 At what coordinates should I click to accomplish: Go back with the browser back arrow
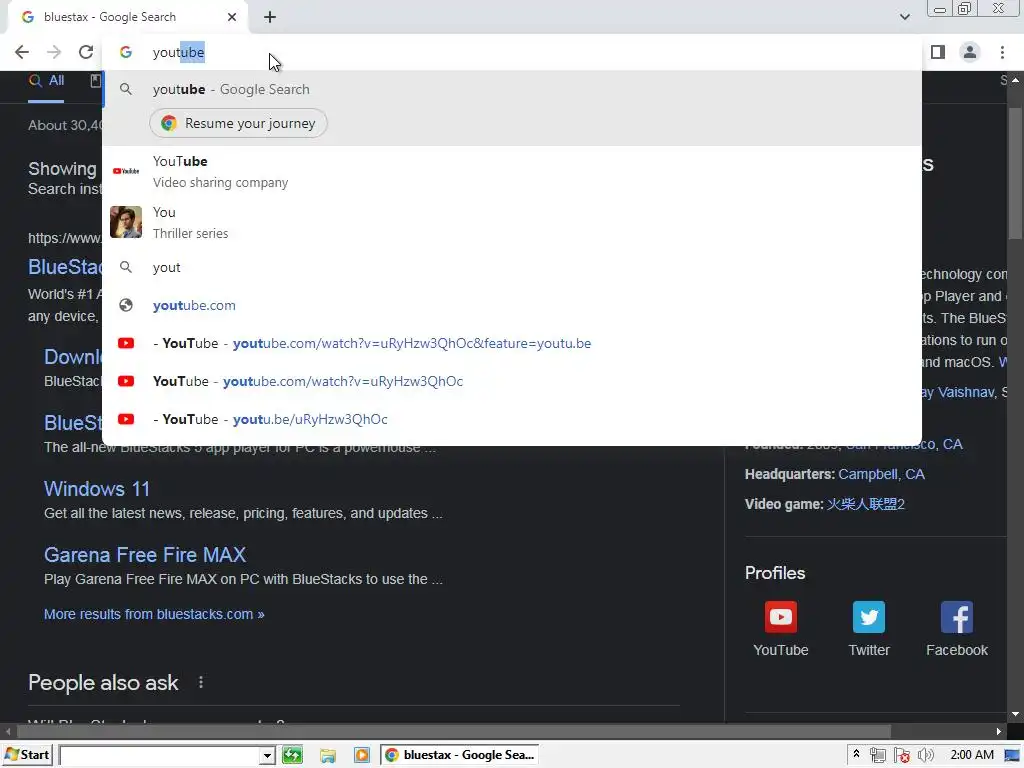tap(22, 52)
